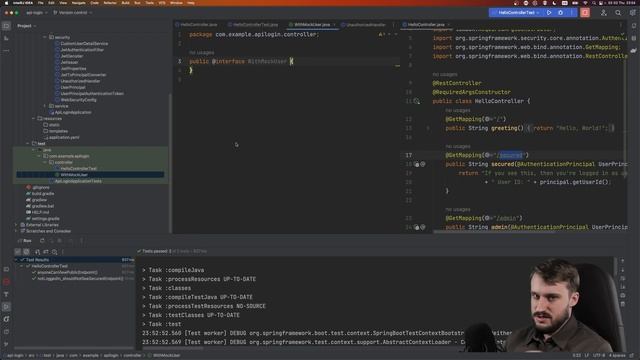The height and width of the screenshot is (360, 640).
Task: Open the Navigate menu in menu bar
Action: (x=79, y=3)
